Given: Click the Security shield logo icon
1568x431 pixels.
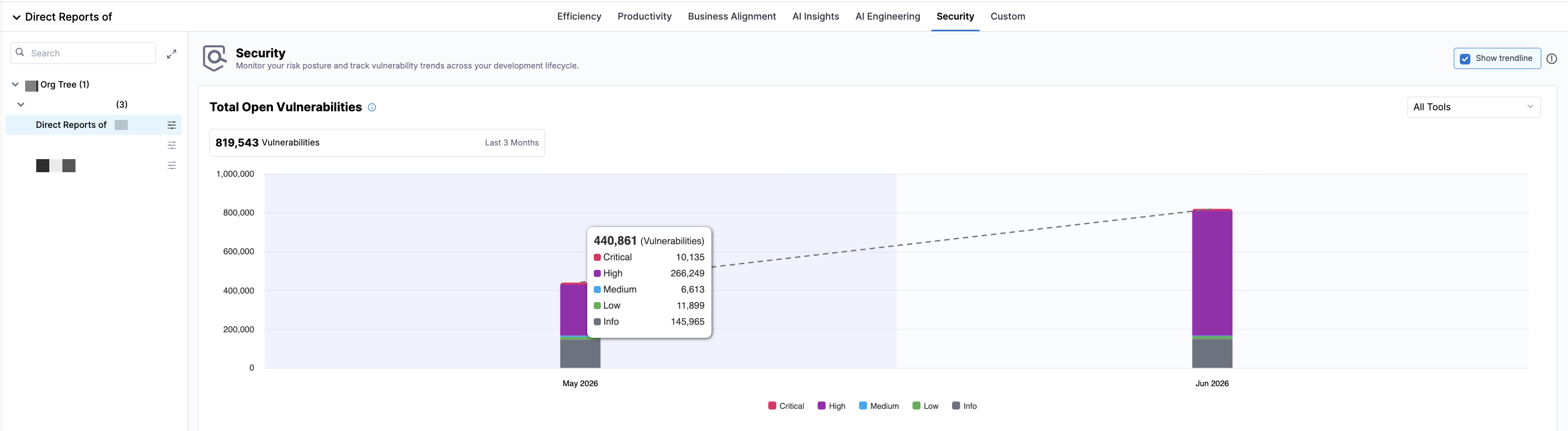Looking at the screenshot, I should (214, 58).
